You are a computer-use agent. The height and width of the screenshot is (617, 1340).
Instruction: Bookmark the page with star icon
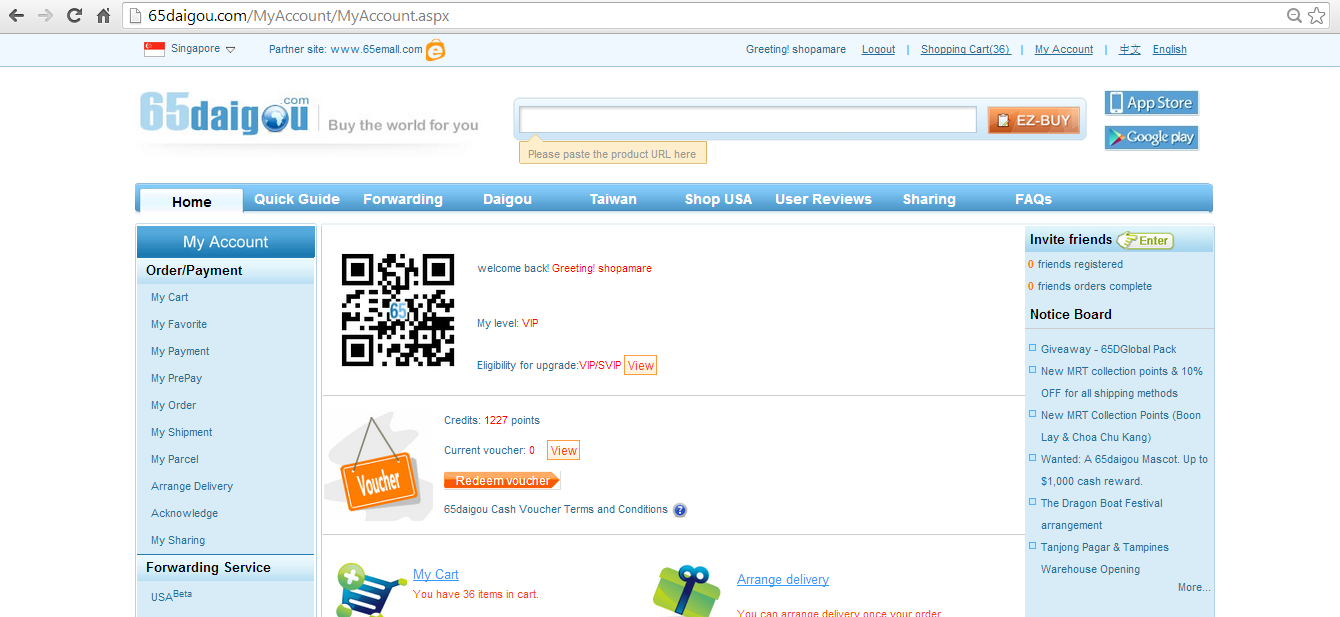pyautogui.click(x=1315, y=16)
